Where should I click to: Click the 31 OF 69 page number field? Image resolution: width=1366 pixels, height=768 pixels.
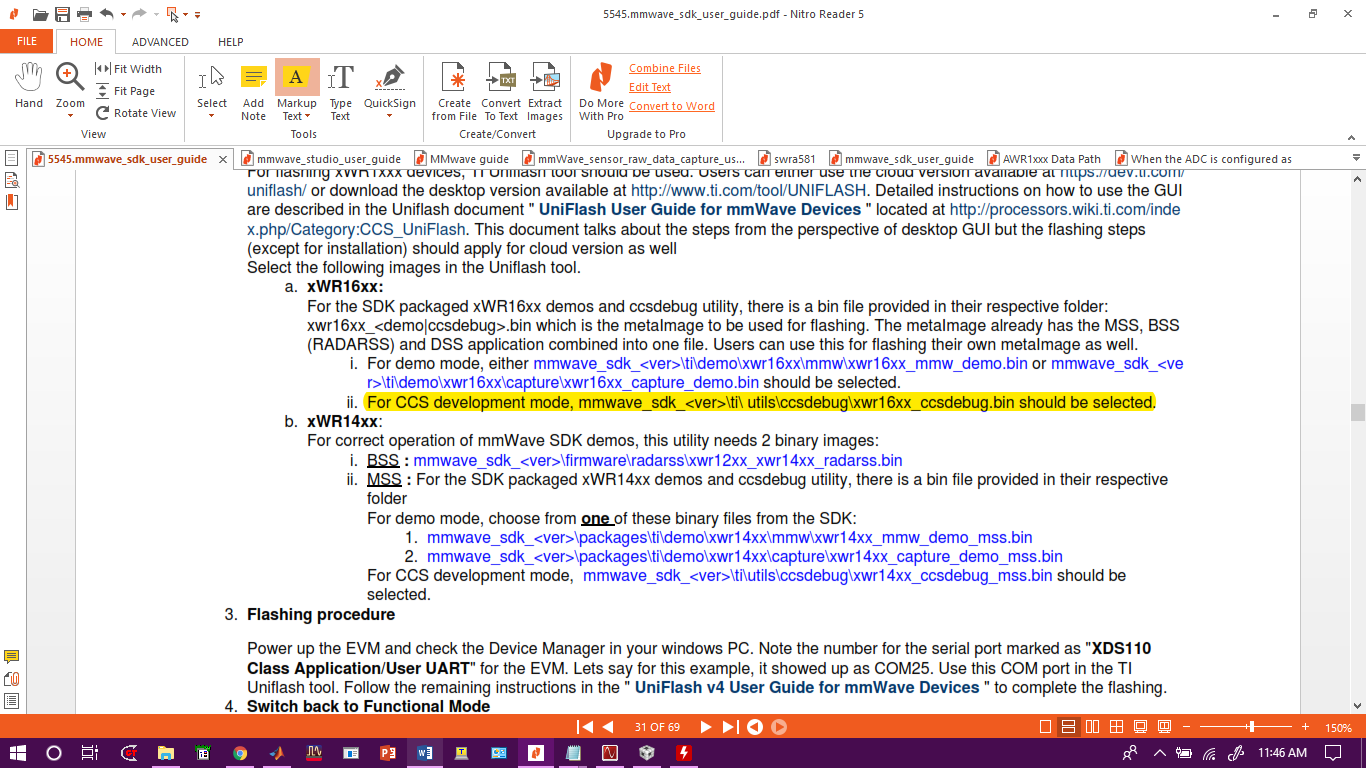[x=657, y=727]
